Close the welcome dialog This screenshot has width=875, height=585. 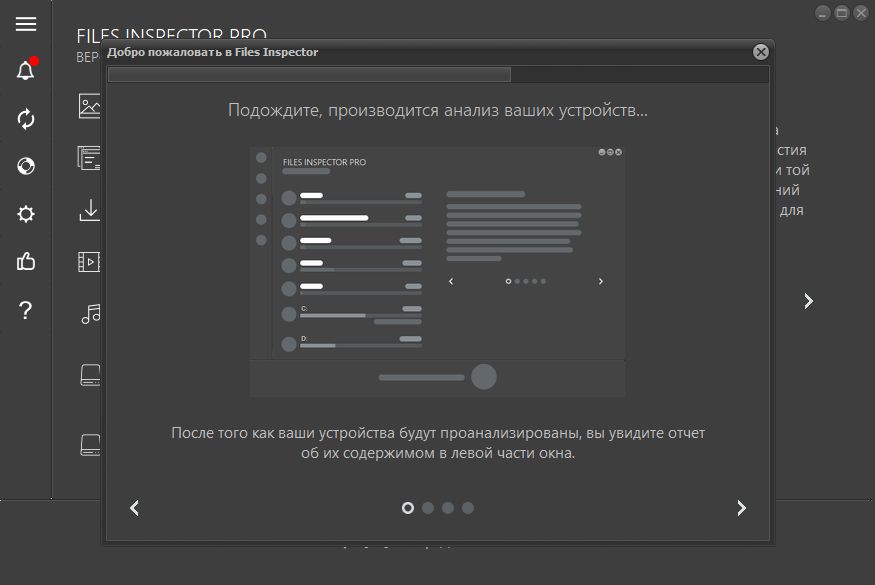(761, 52)
